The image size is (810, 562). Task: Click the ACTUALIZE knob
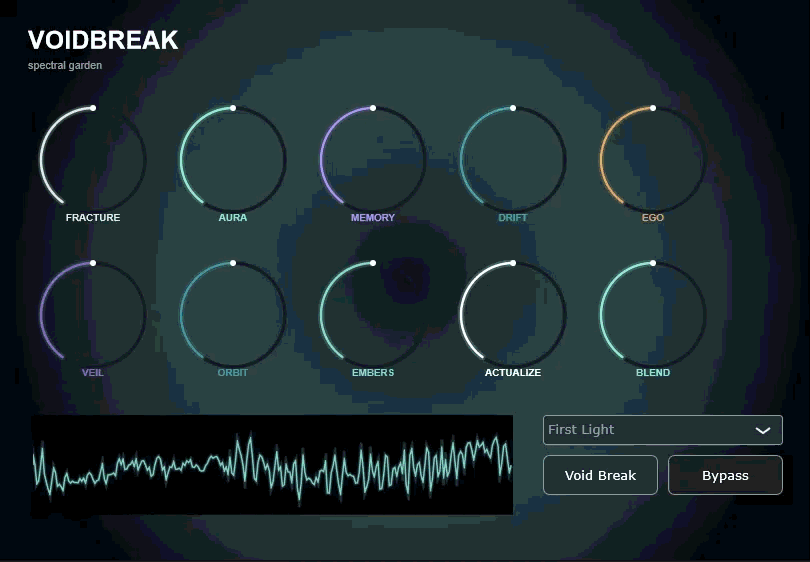513,315
